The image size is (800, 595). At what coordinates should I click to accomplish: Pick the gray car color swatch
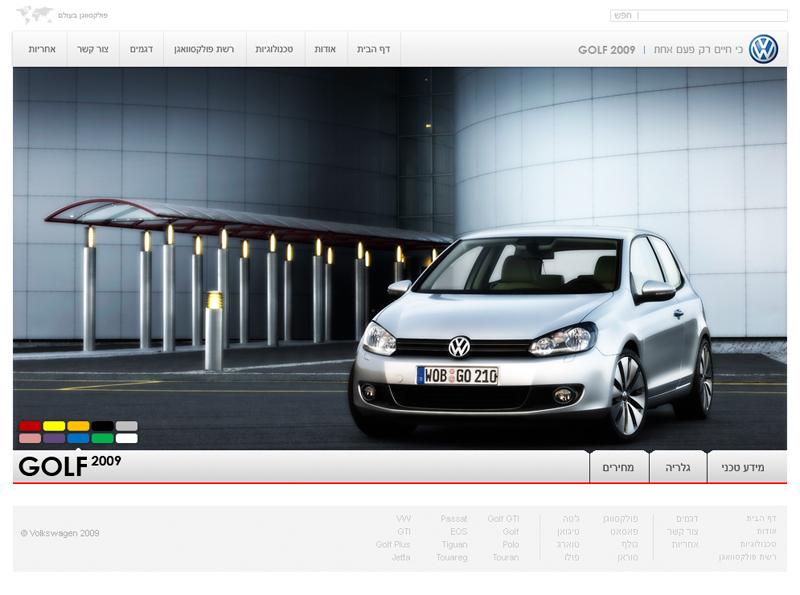(x=126, y=426)
